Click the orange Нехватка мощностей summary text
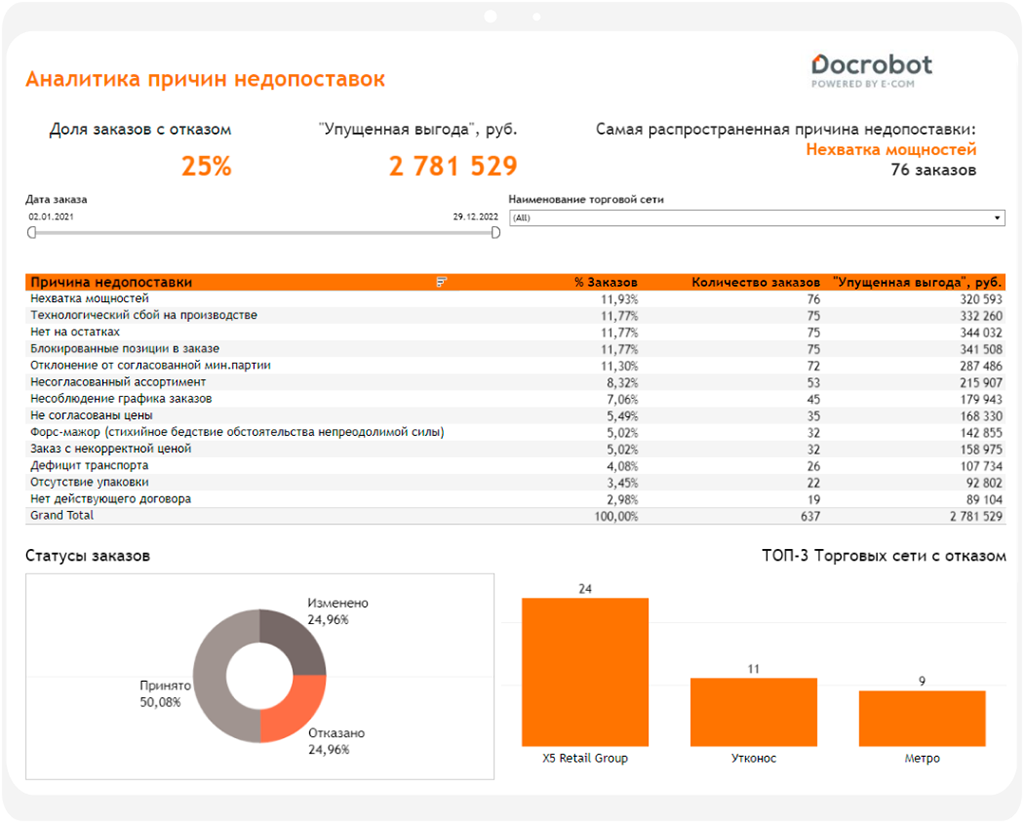Image resolution: width=1024 pixels, height=824 pixels. (x=890, y=150)
